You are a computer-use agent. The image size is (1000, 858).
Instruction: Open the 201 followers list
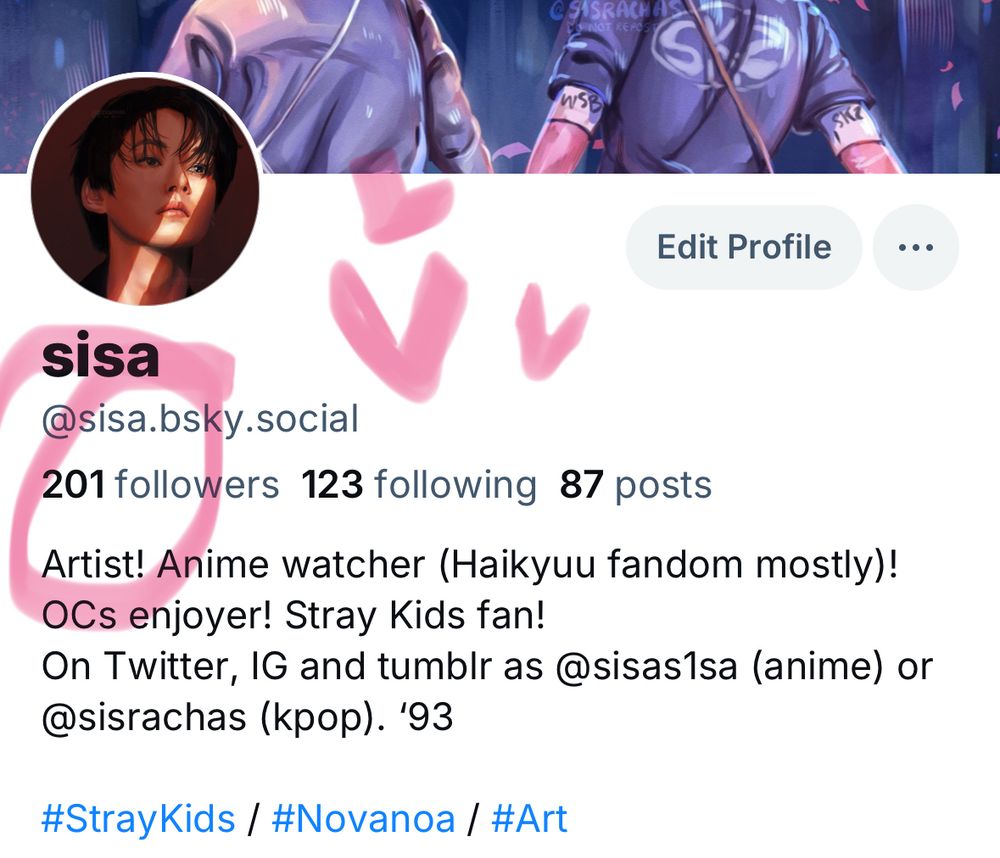click(160, 484)
